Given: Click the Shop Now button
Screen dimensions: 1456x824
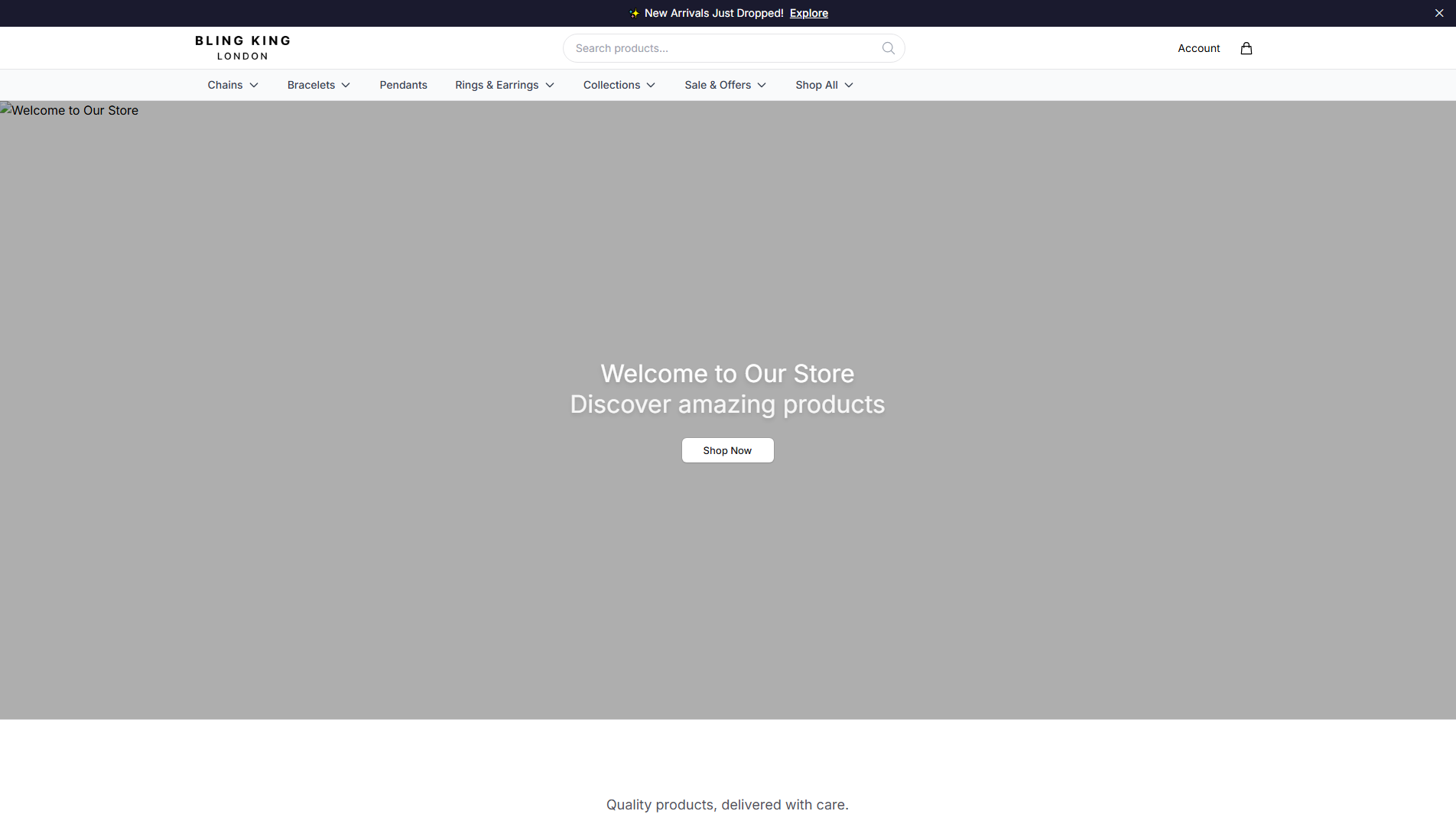Looking at the screenshot, I should 727,450.
